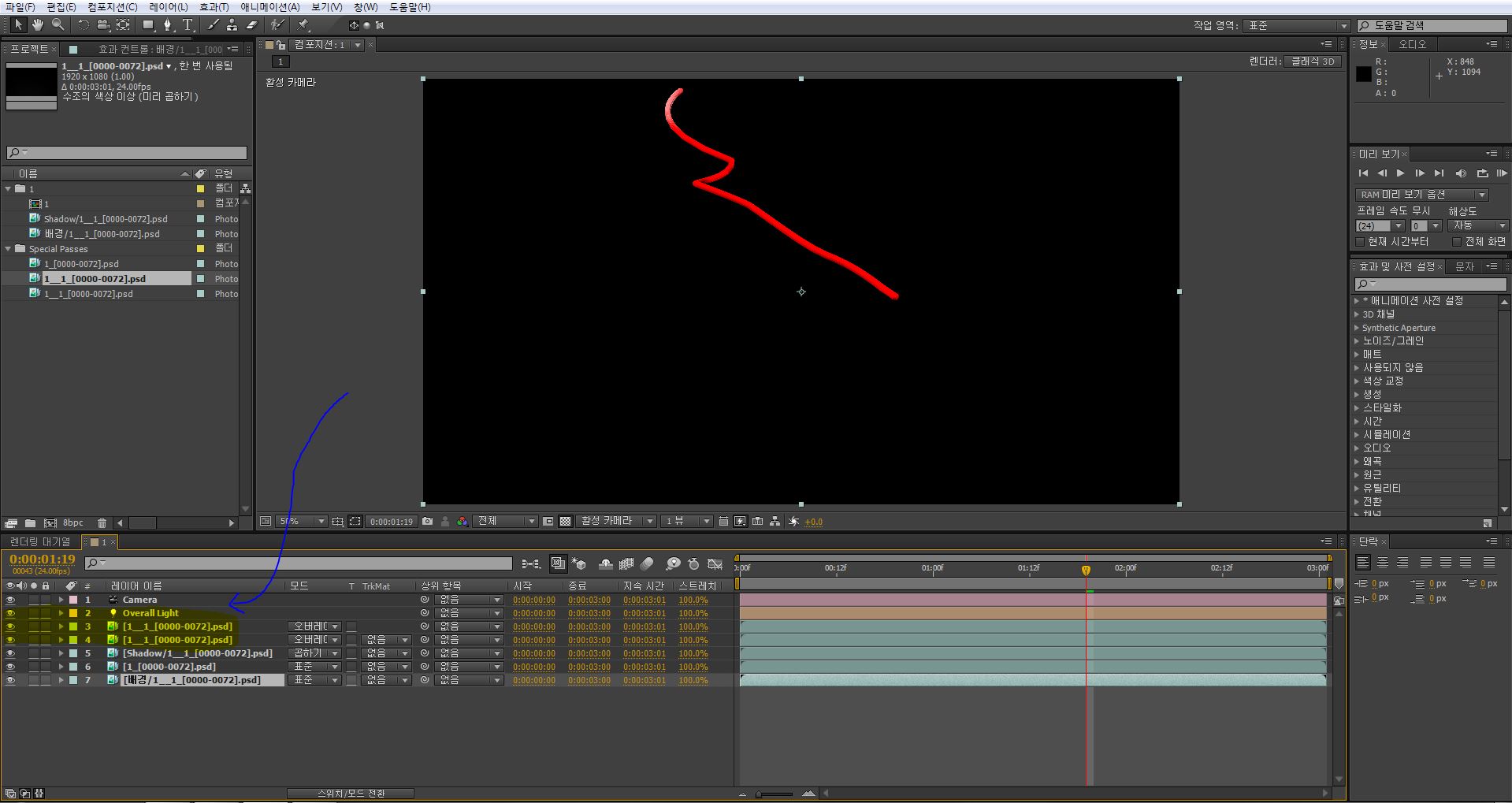Open the 50% magnification dropdown

(303, 522)
